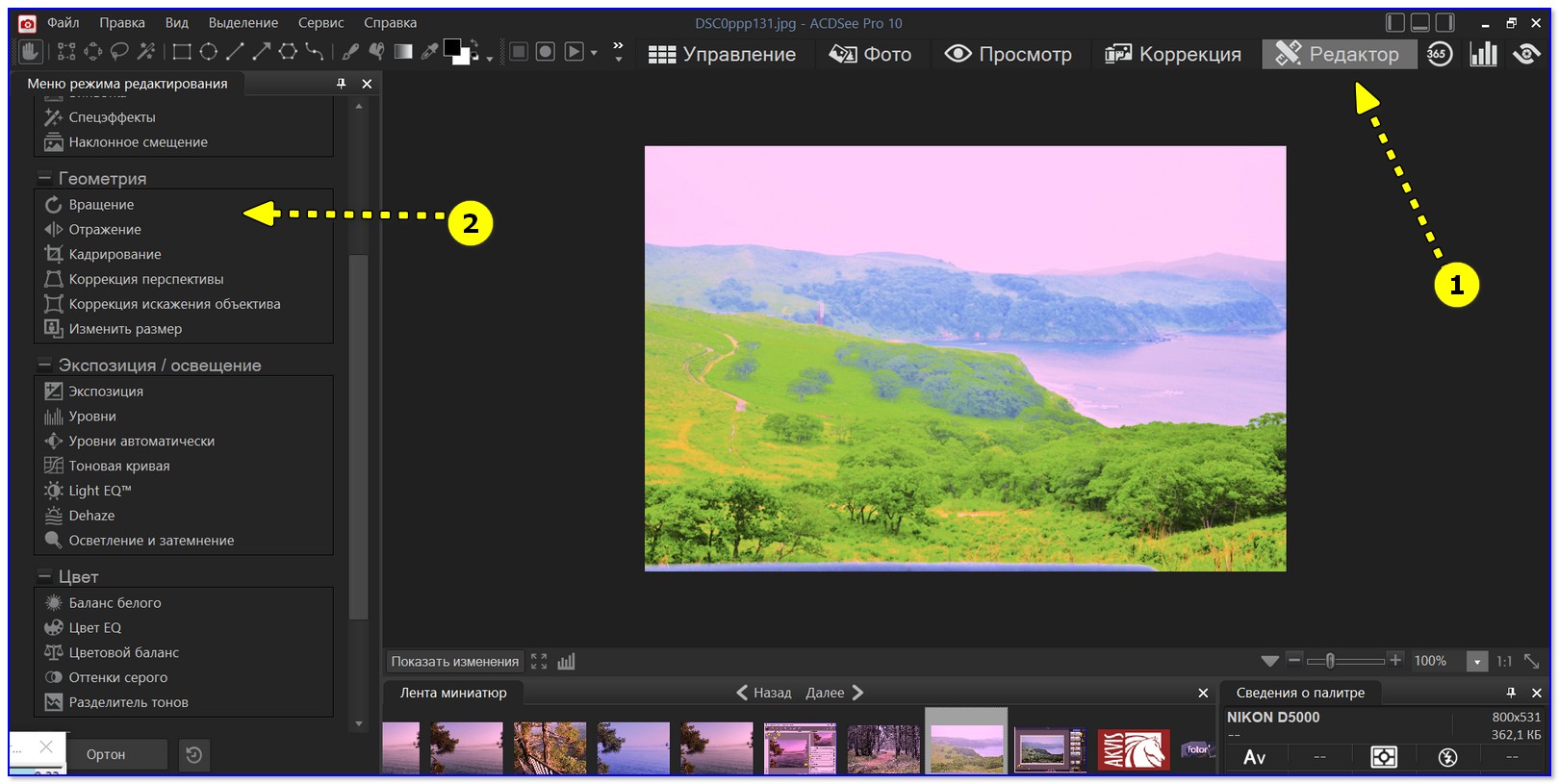Open the dashboard statistics bars icon
Image resolution: width=1559 pixels, height=784 pixels.
coord(1483,54)
